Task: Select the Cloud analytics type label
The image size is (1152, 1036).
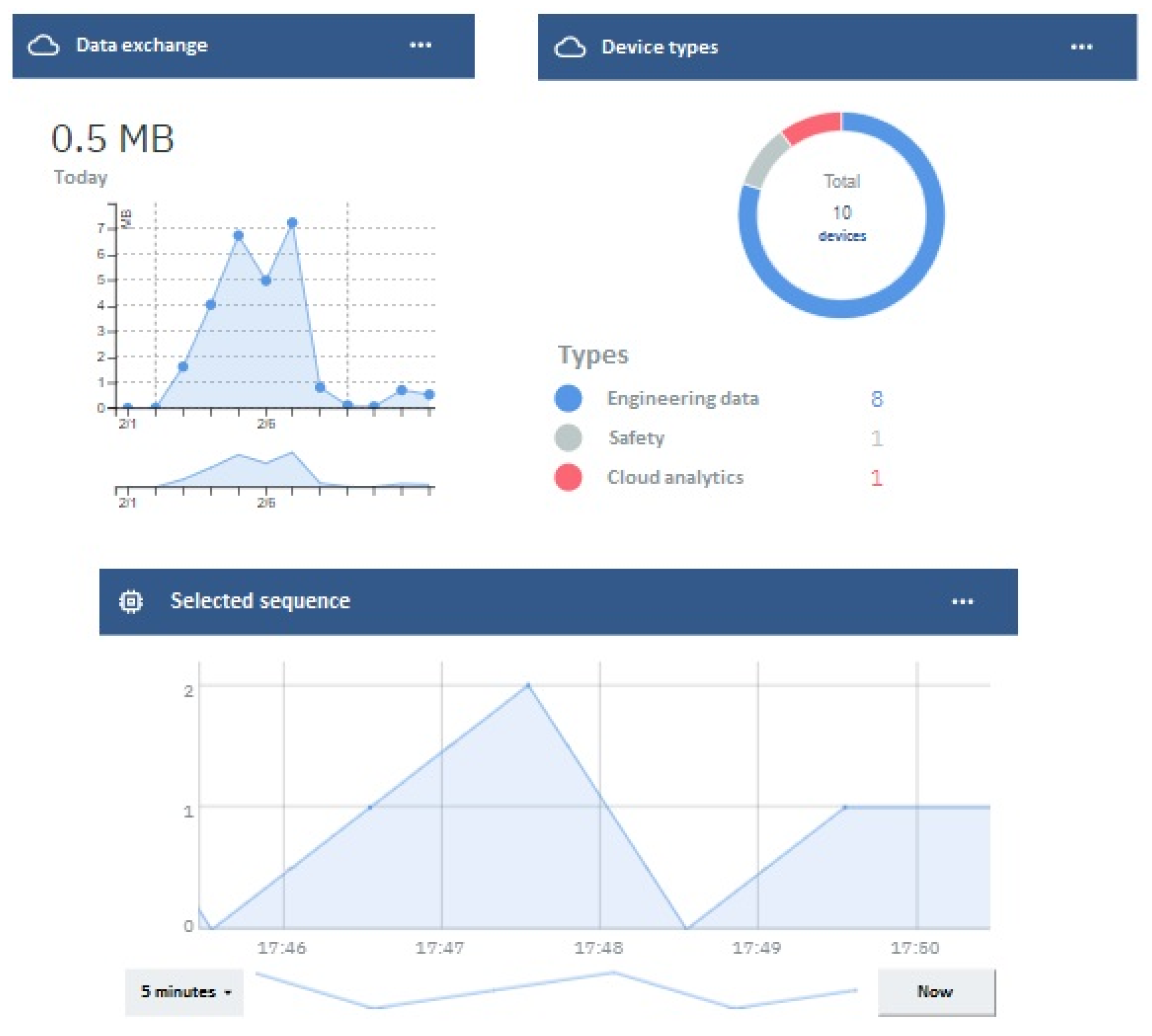Action: coord(675,477)
